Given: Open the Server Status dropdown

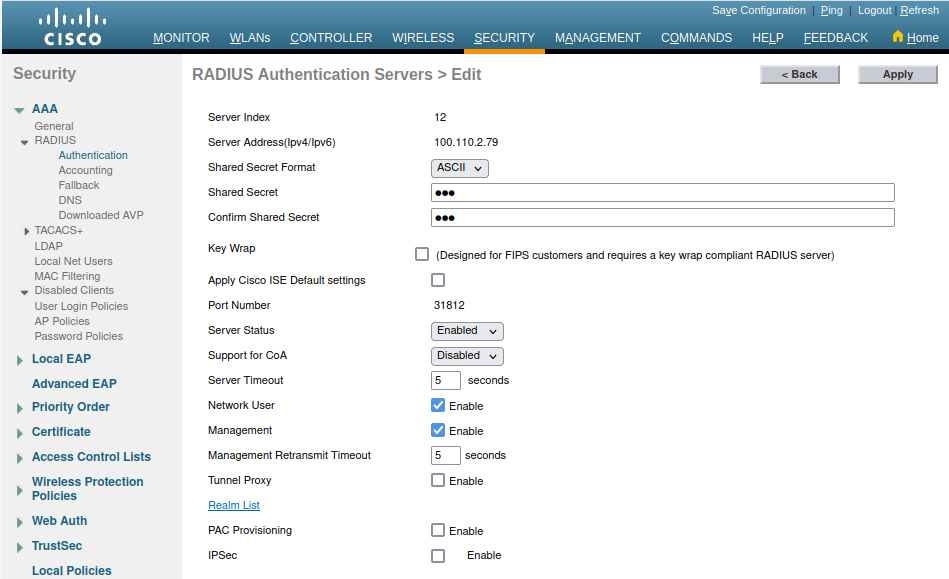Looking at the screenshot, I should coord(467,331).
